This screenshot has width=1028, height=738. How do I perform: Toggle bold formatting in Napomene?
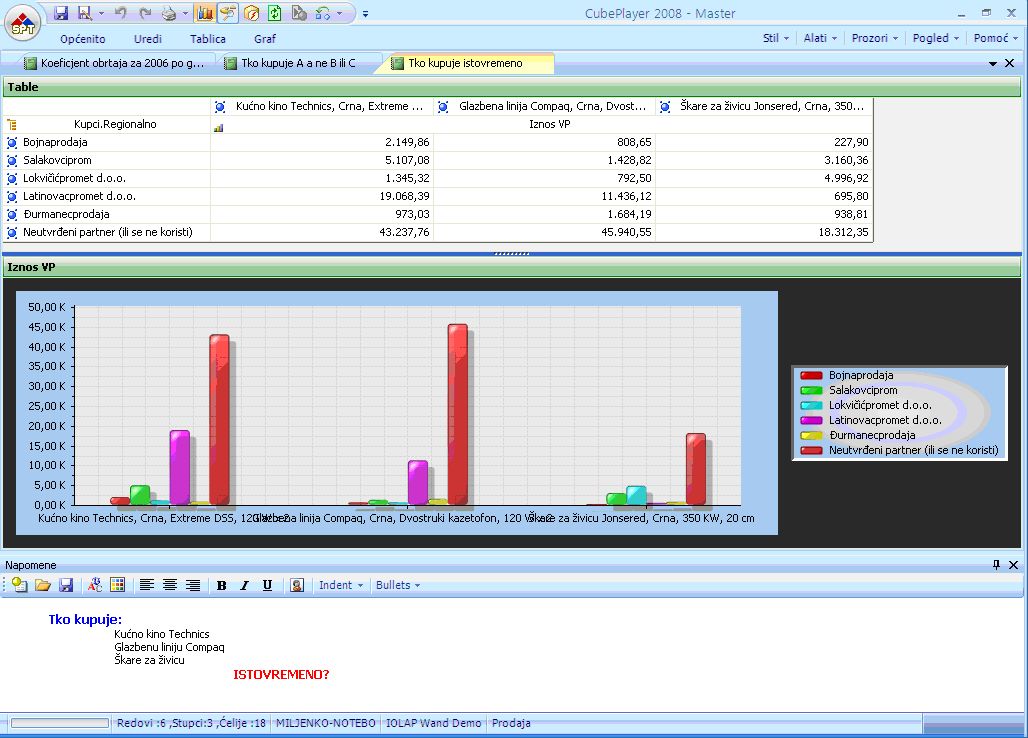click(x=222, y=585)
